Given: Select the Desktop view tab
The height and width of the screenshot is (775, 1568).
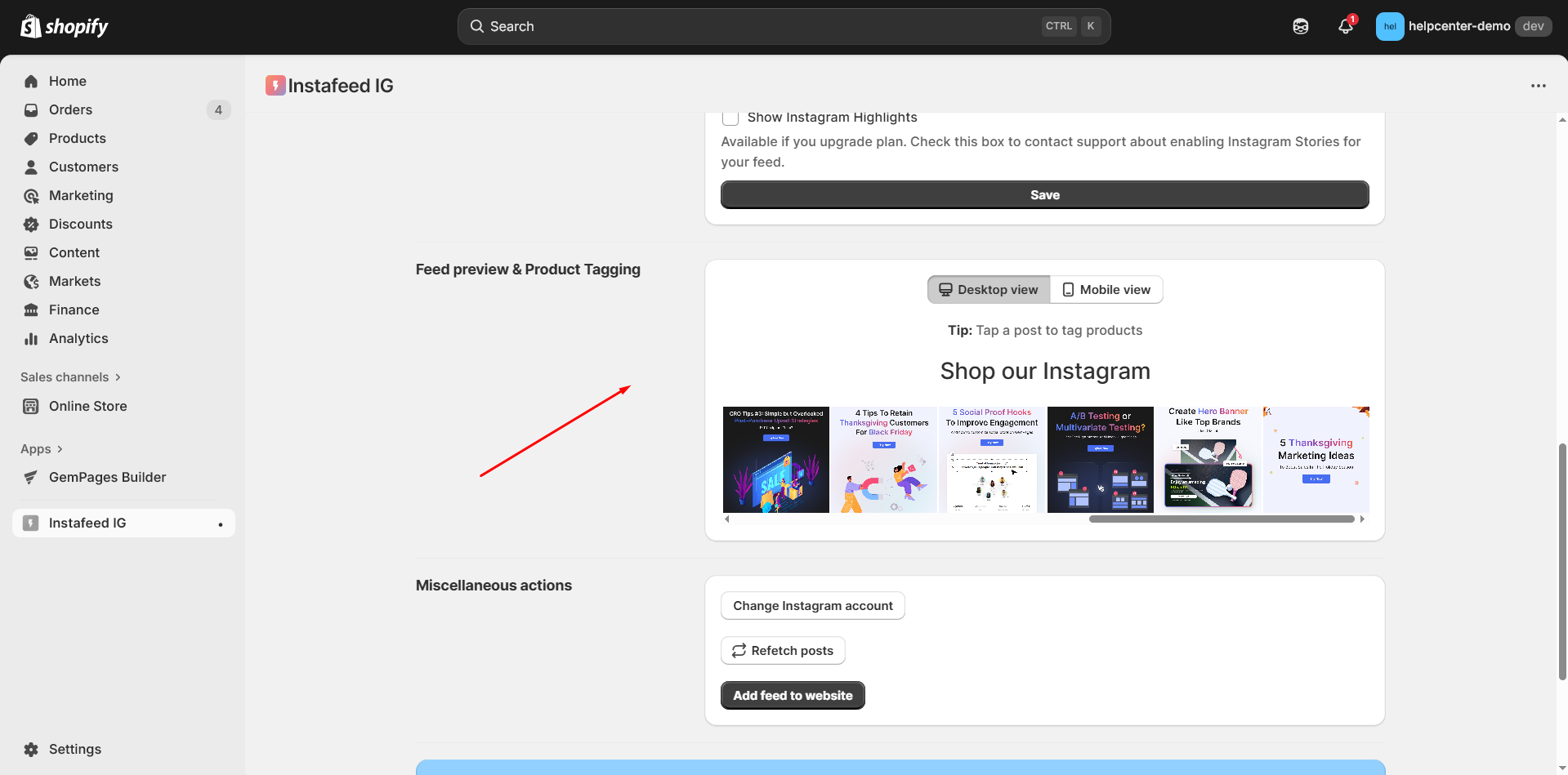Looking at the screenshot, I should [988, 289].
